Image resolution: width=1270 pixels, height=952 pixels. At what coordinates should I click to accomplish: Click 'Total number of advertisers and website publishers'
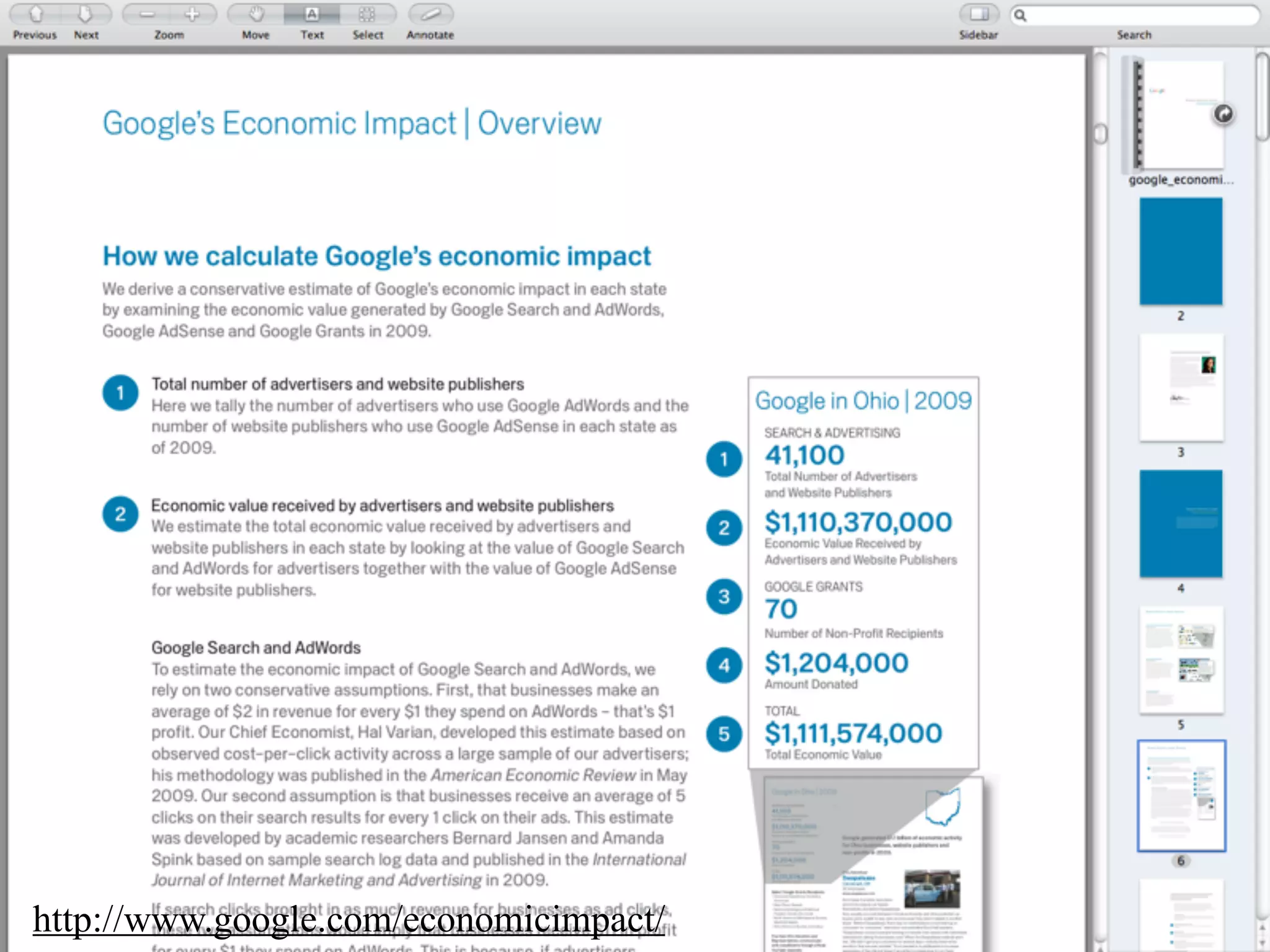click(x=337, y=384)
